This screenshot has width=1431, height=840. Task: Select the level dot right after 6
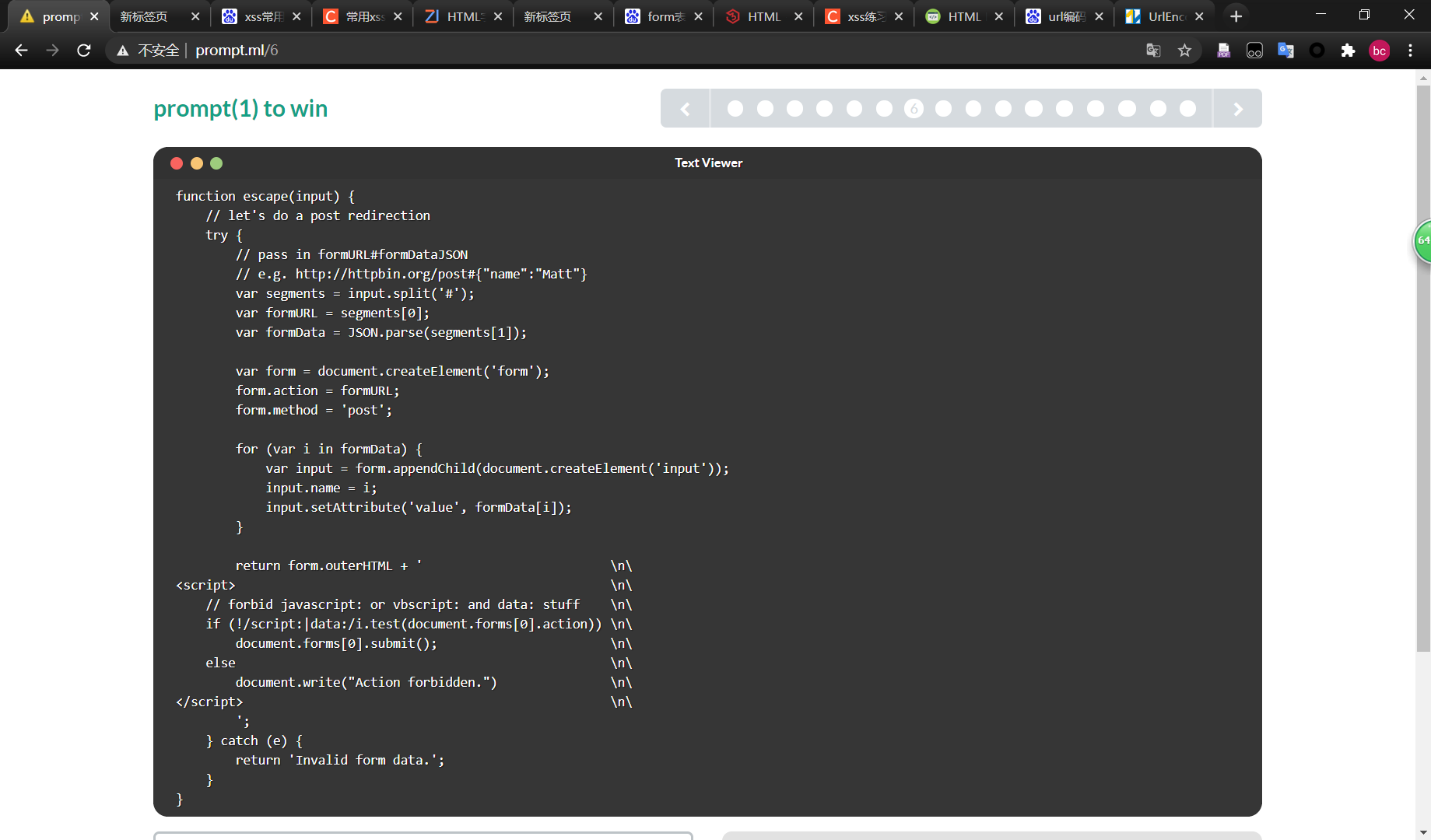point(943,108)
